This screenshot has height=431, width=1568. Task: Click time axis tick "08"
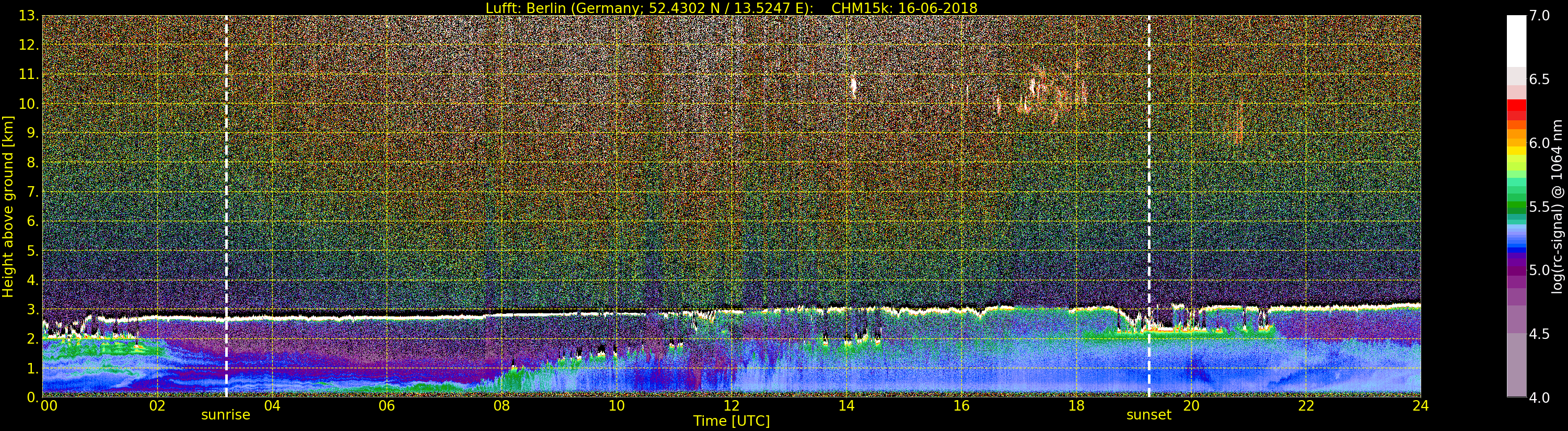502,405
